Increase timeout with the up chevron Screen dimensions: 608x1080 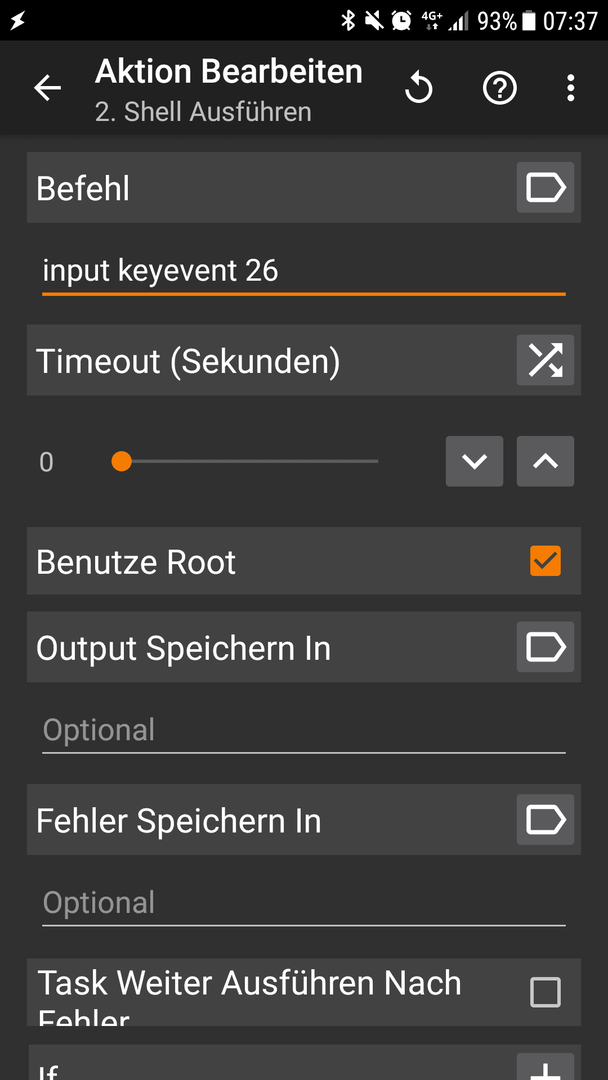[545, 461]
